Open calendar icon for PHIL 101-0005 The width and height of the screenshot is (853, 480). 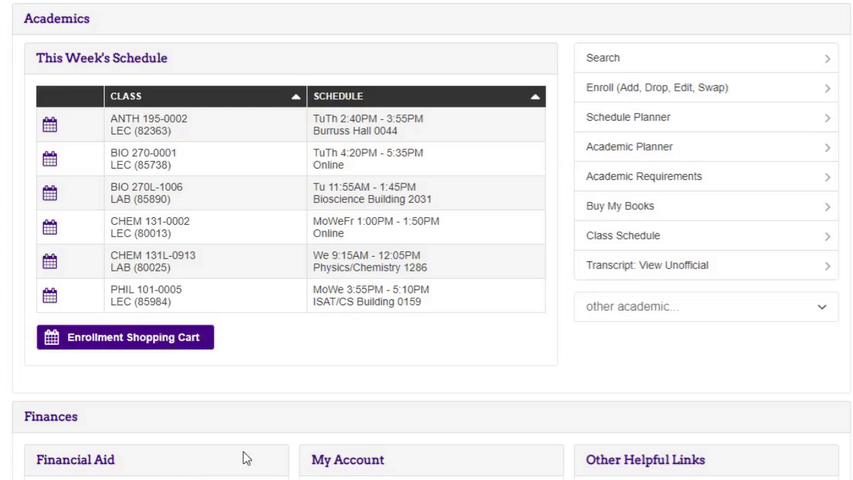(x=50, y=296)
